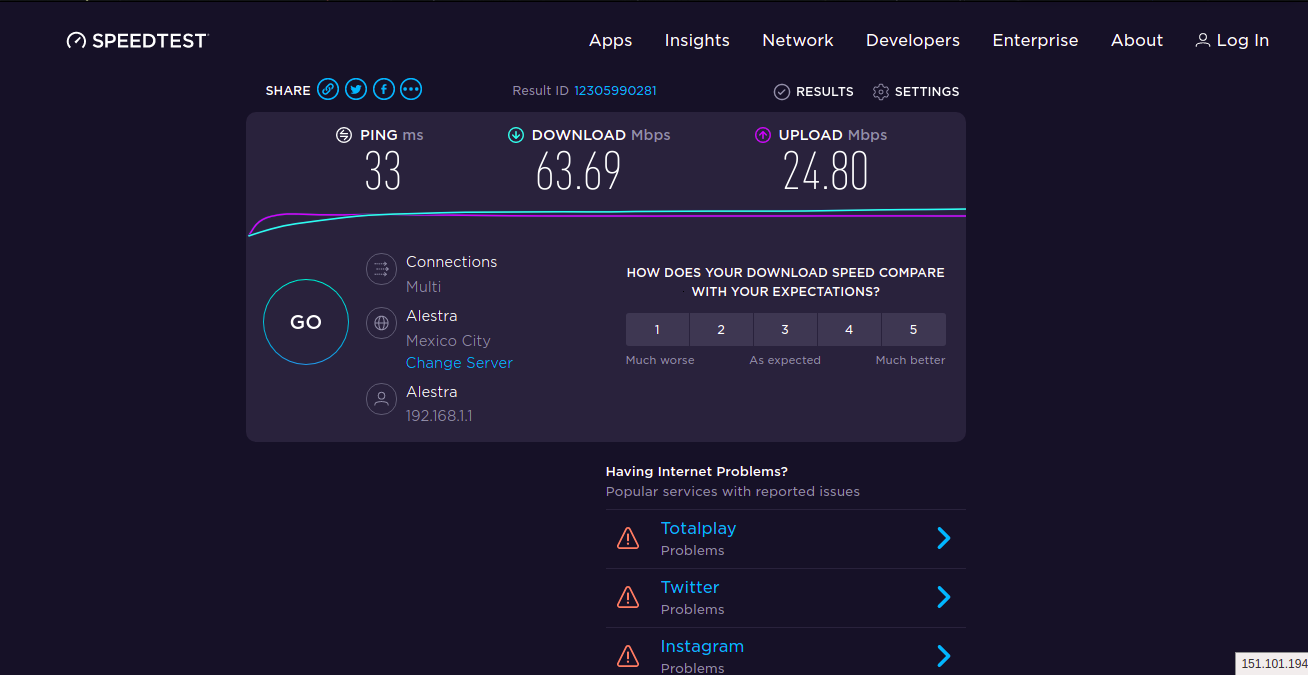
Task: Rate download speed as 5
Action: point(913,329)
